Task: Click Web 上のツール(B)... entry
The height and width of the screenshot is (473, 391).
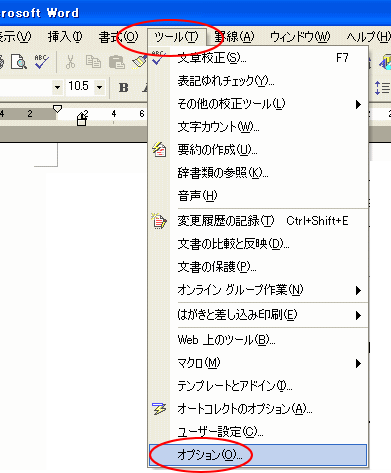Action: [258, 340]
